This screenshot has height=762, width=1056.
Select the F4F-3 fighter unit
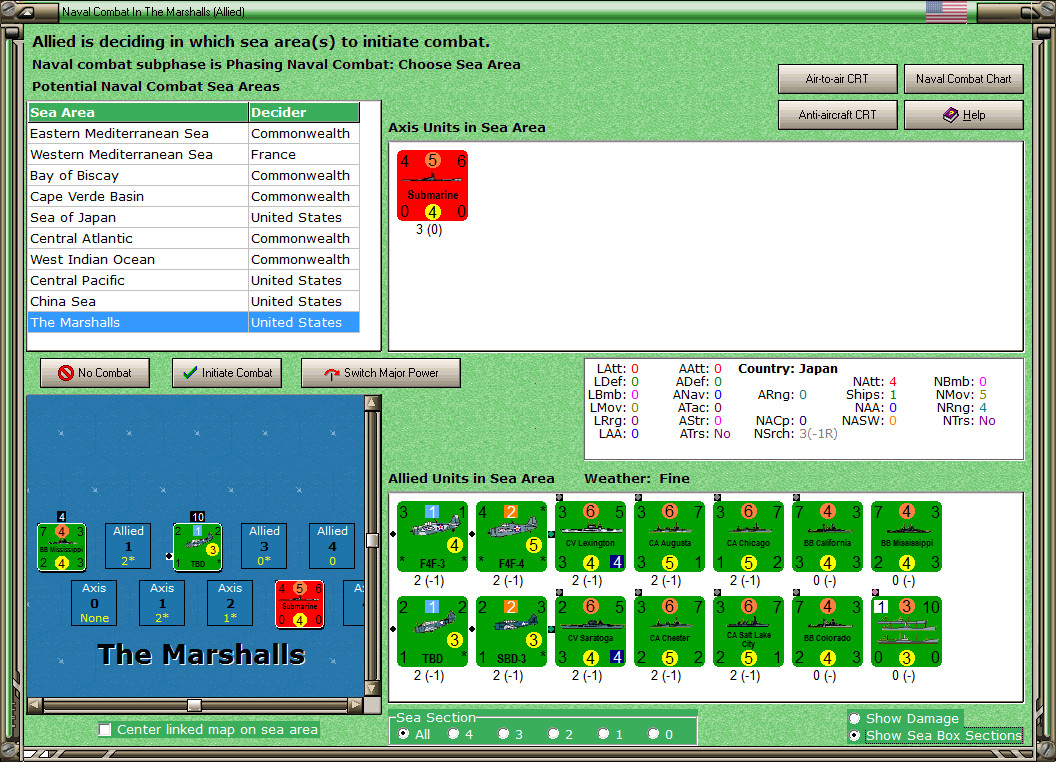pos(432,536)
